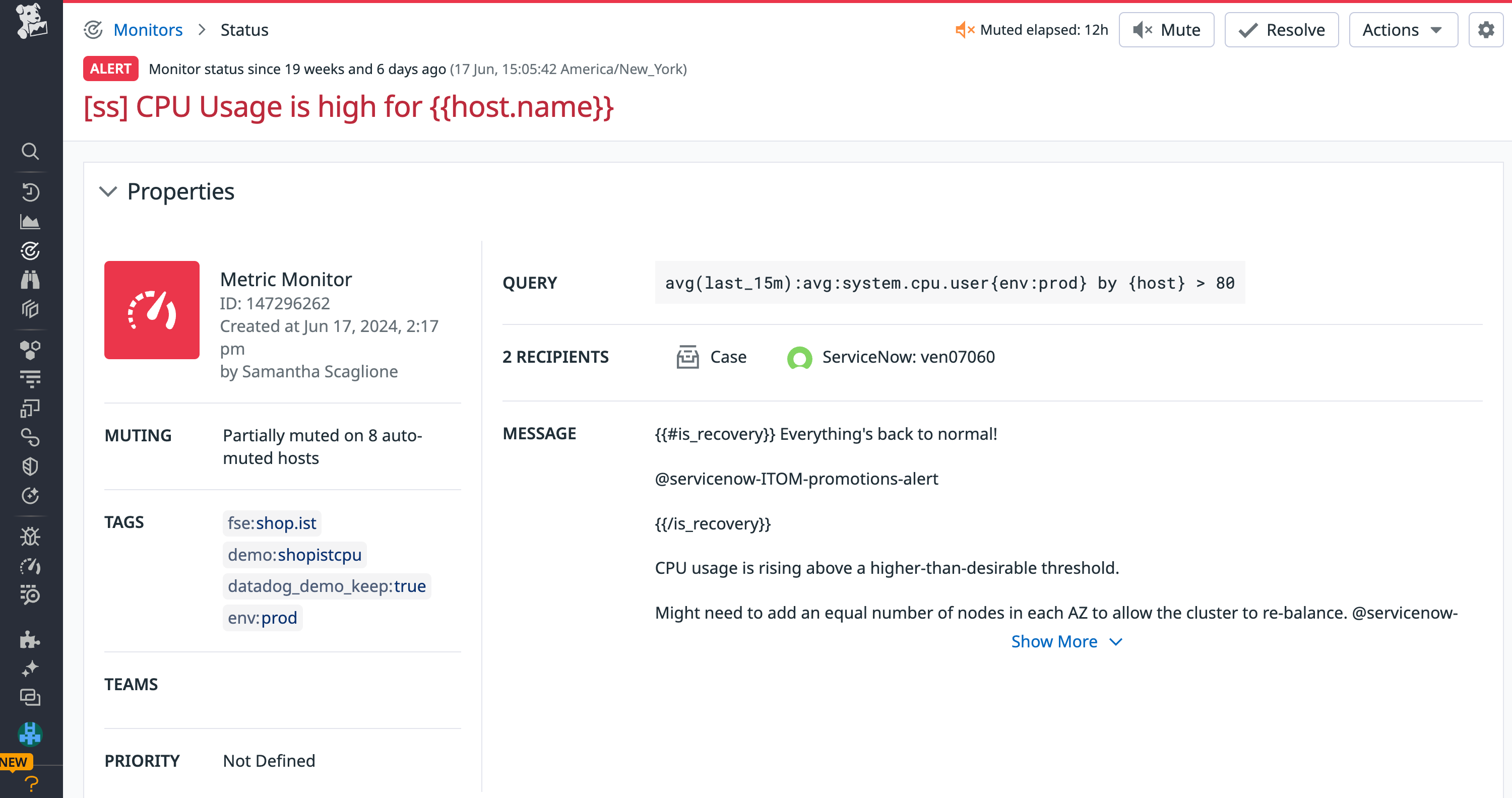
Task: Click the Case recipient icon
Action: click(x=687, y=357)
